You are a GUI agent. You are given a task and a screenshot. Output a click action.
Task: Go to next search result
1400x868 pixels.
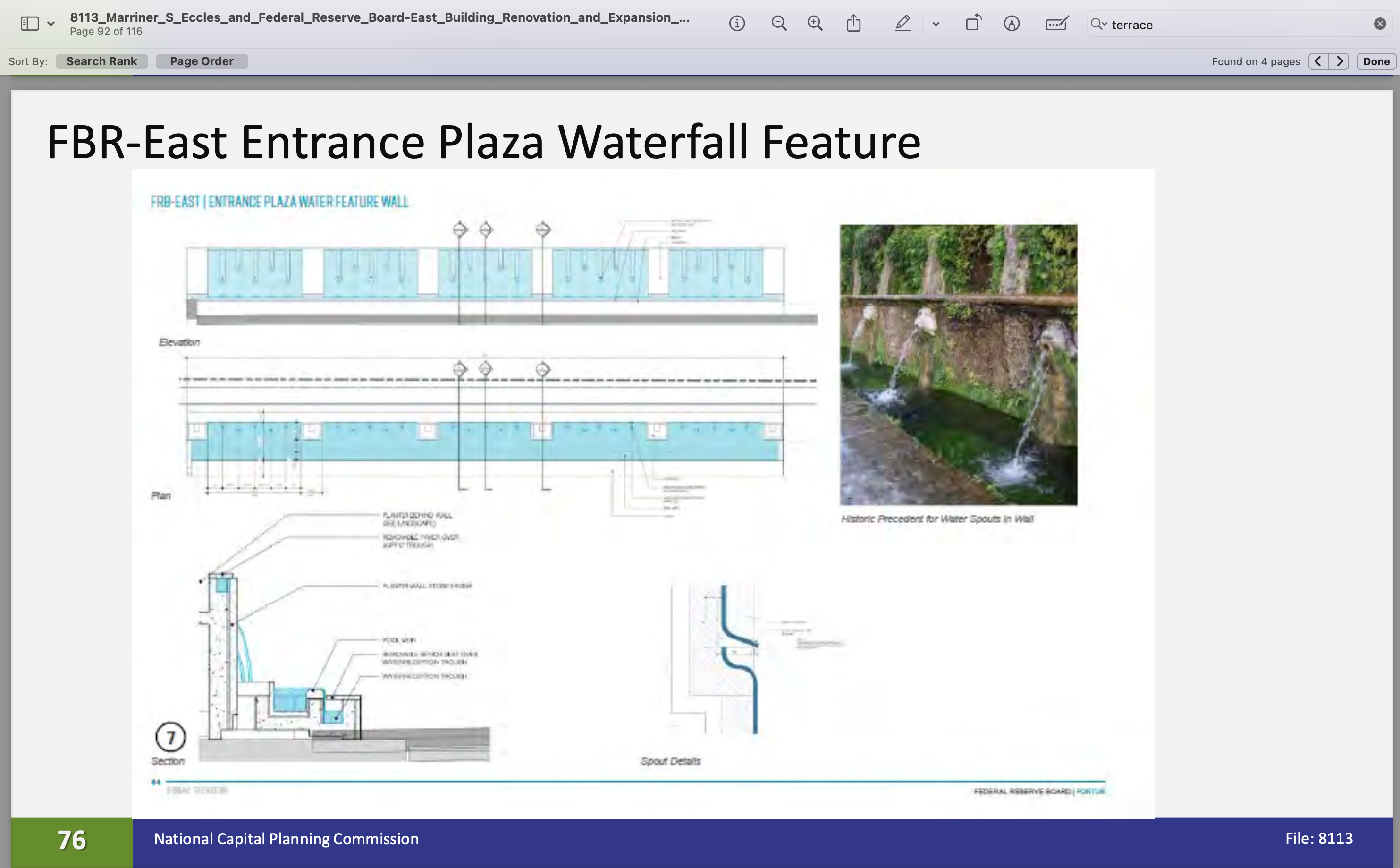[1339, 61]
